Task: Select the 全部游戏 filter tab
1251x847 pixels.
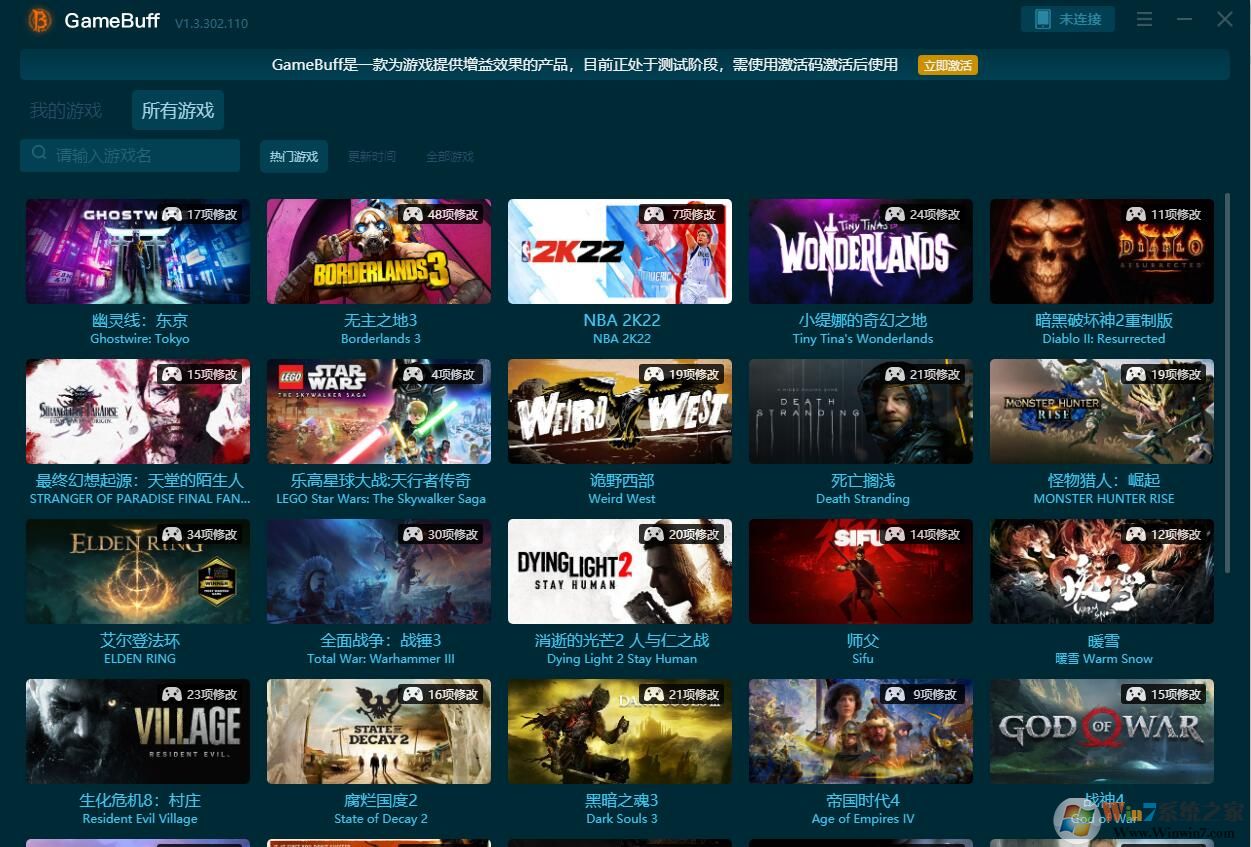Action: click(x=449, y=156)
